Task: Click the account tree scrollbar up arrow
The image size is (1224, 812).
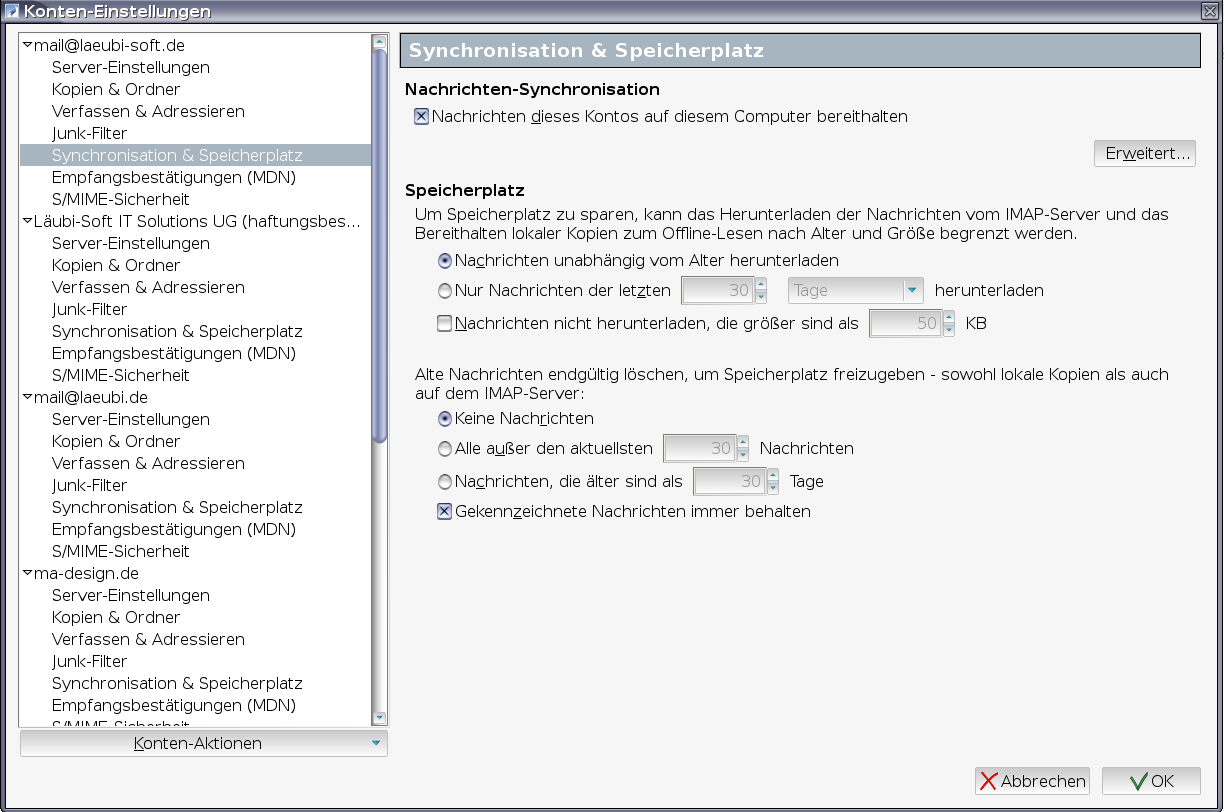Action: (x=379, y=42)
